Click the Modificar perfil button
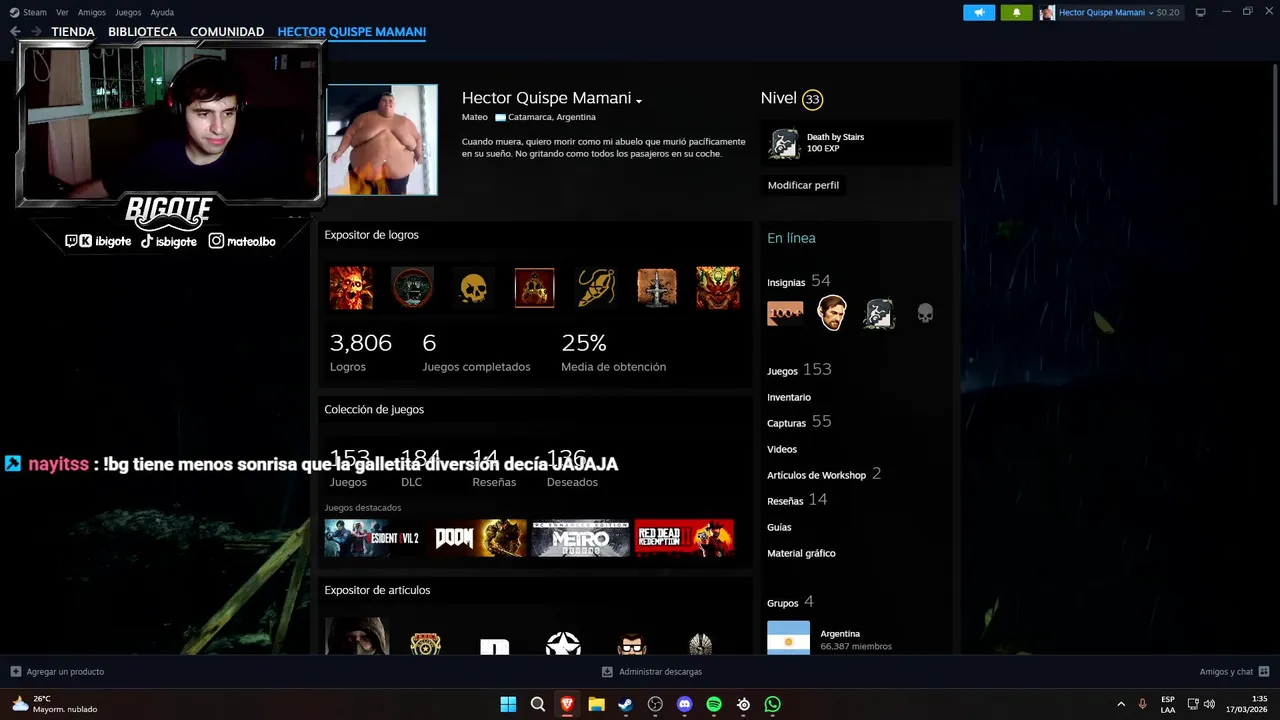This screenshot has width=1280, height=720. (x=803, y=185)
